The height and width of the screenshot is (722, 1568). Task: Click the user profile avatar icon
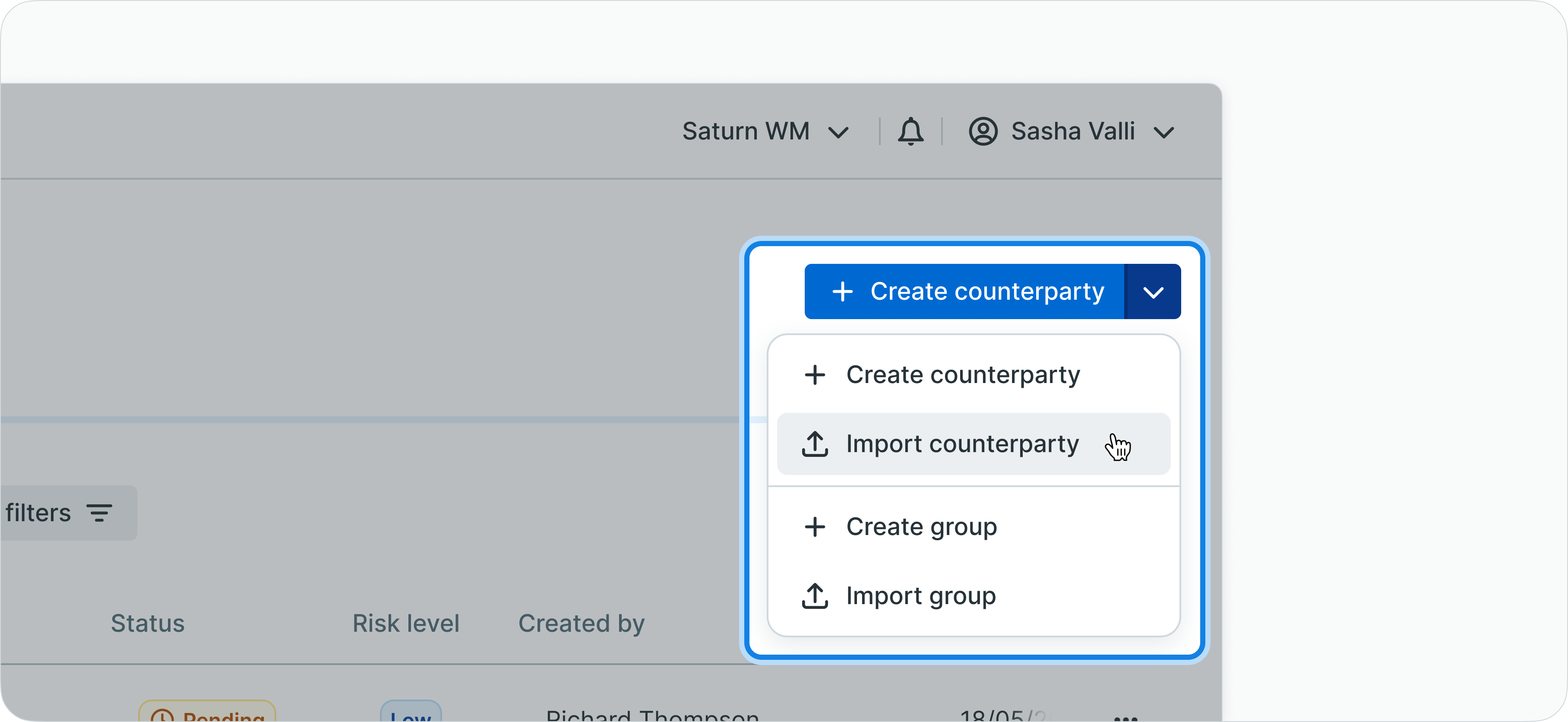coord(983,132)
